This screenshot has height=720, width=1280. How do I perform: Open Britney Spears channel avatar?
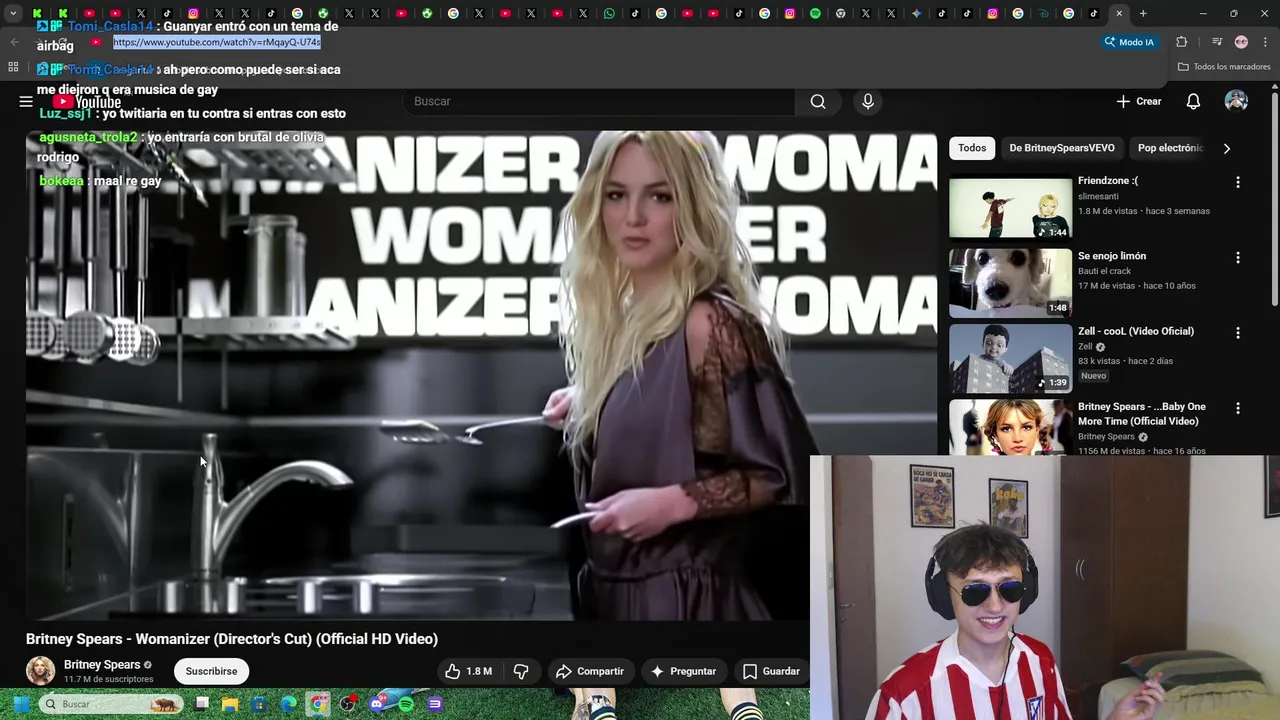click(x=40, y=671)
